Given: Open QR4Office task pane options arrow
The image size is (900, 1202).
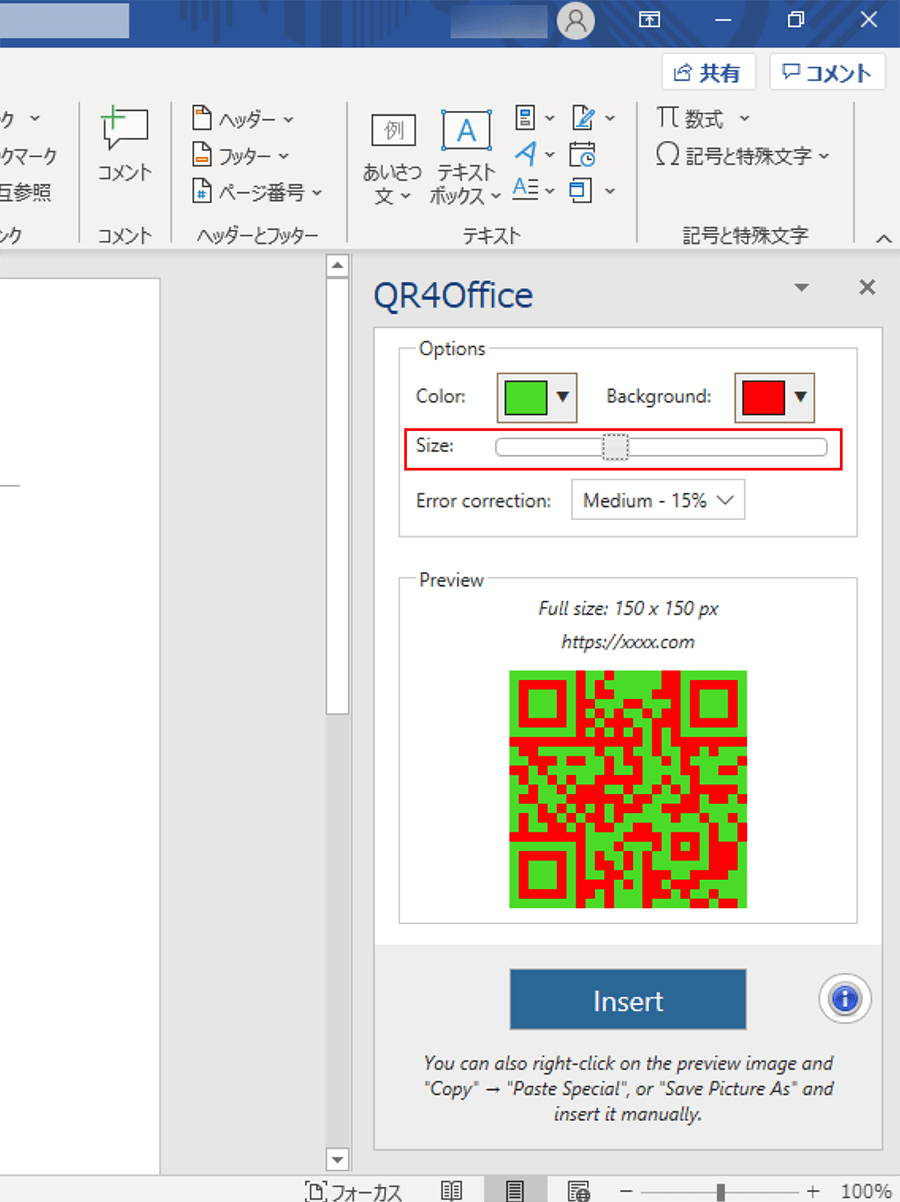Looking at the screenshot, I should [801, 288].
